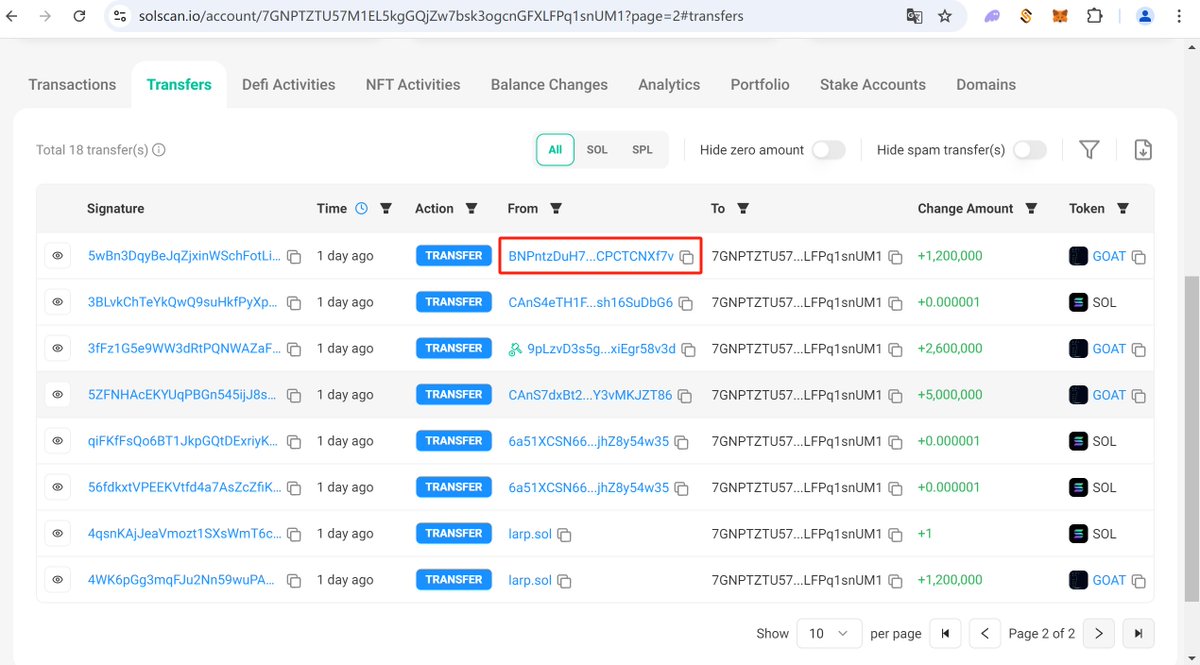
Task: Preview transaction 5ZFNHAcEKY with the eye icon
Action: click(x=58, y=394)
